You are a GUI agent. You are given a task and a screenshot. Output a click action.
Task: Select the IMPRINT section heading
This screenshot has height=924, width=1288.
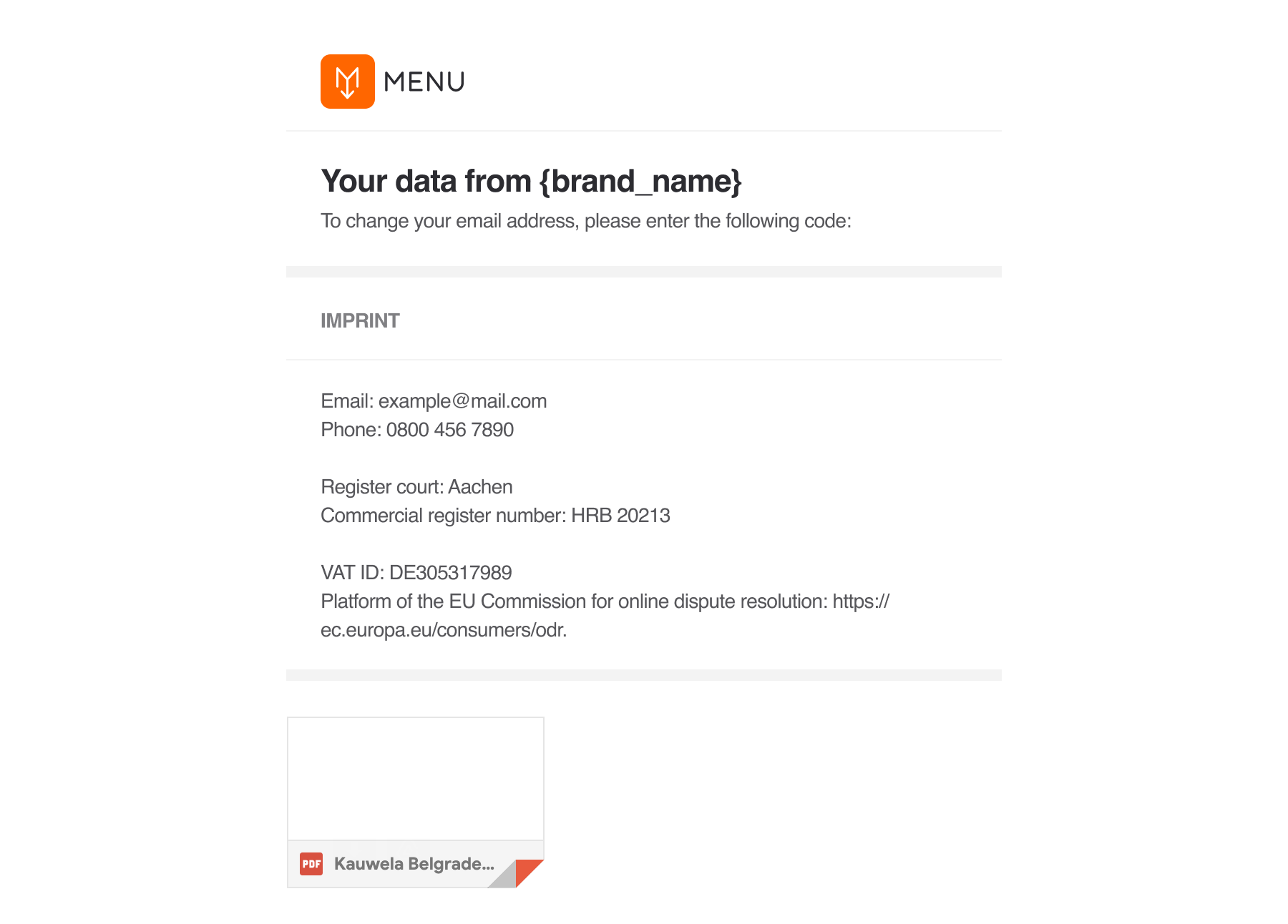pyautogui.click(x=360, y=320)
